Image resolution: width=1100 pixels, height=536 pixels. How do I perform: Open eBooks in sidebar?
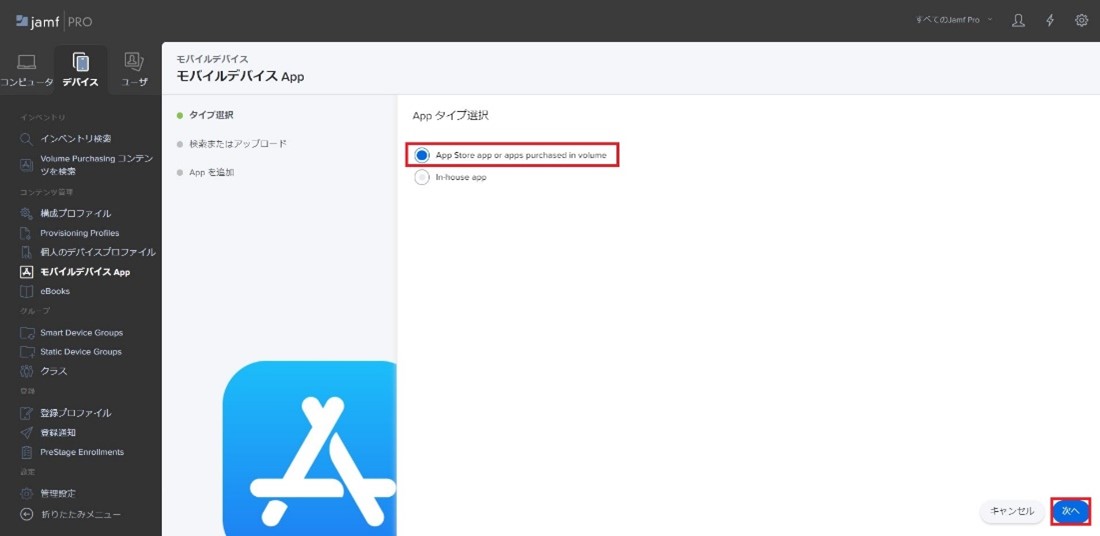point(55,291)
